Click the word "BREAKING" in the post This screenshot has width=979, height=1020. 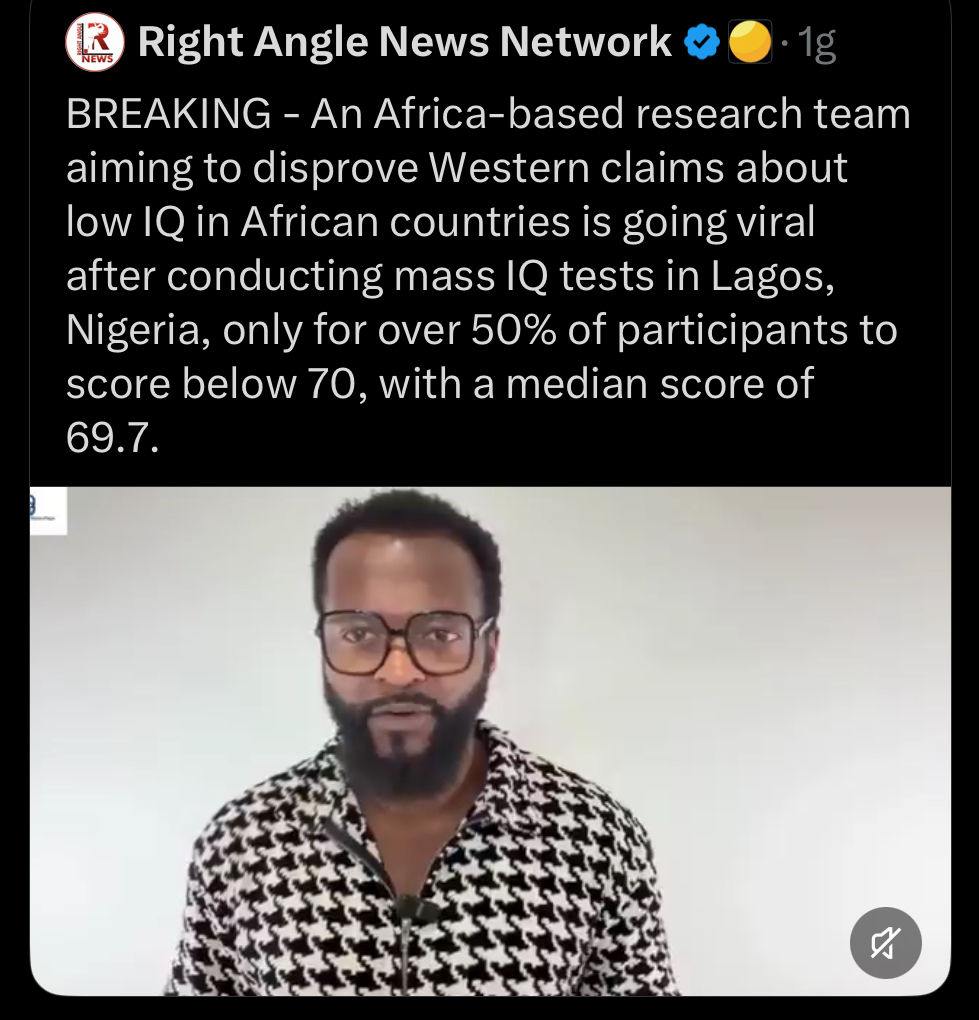tap(168, 116)
